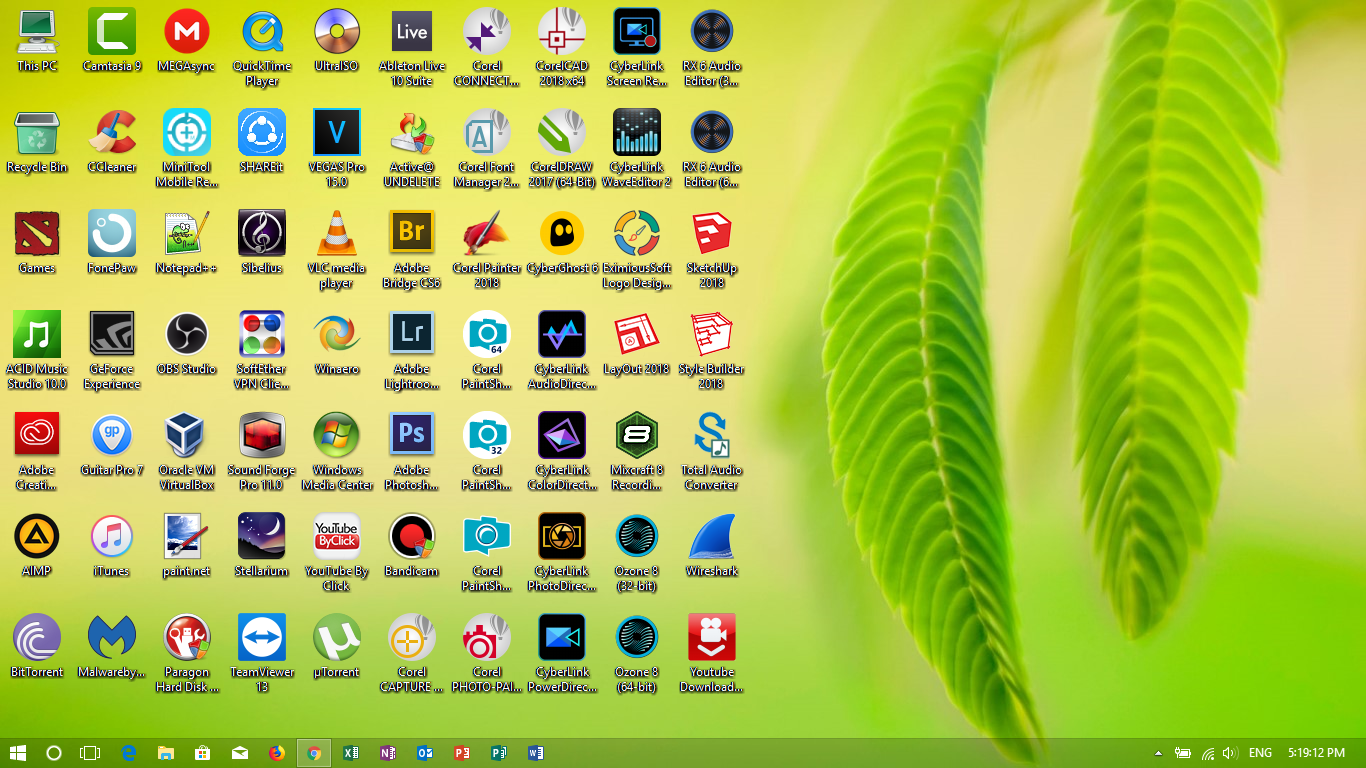Open CyberLink WaveEditor 2 icon
The height and width of the screenshot is (768, 1366).
pos(637,132)
